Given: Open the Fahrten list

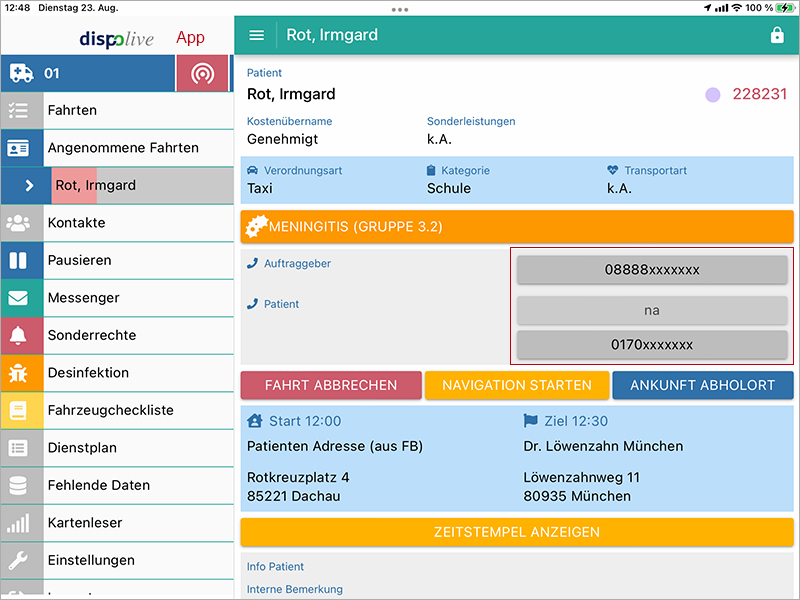Looking at the screenshot, I should point(72,110).
